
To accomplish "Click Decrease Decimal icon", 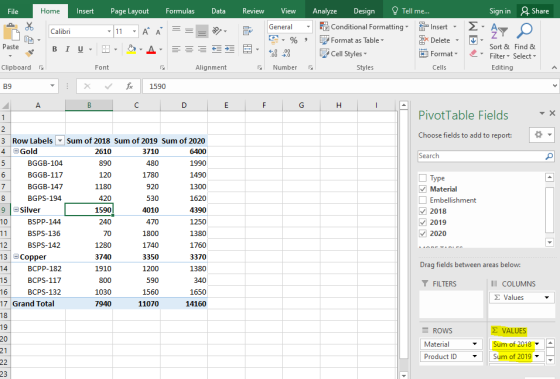I will coord(286,53).
